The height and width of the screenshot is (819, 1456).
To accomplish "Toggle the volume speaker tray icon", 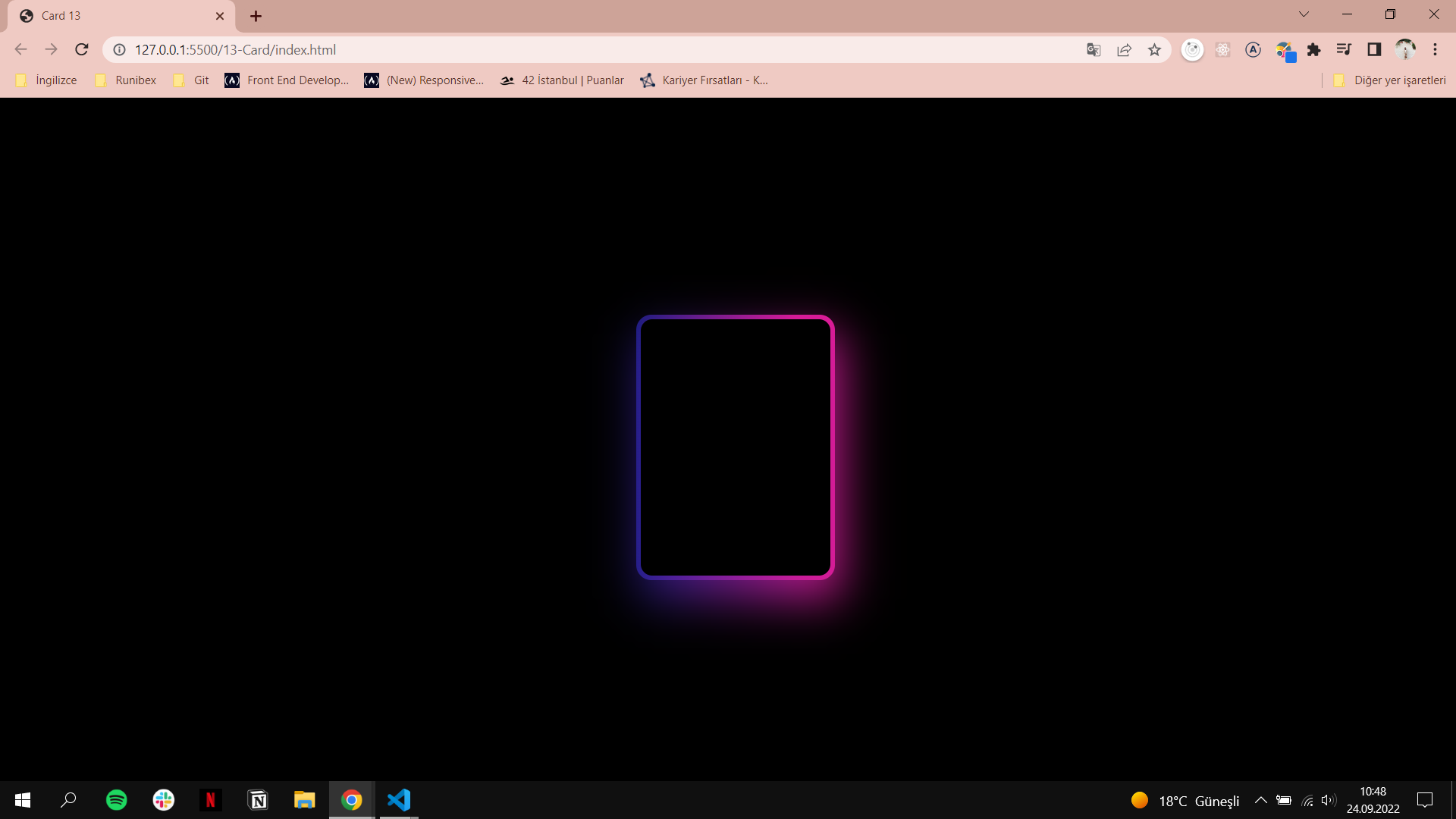I will click(1327, 800).
